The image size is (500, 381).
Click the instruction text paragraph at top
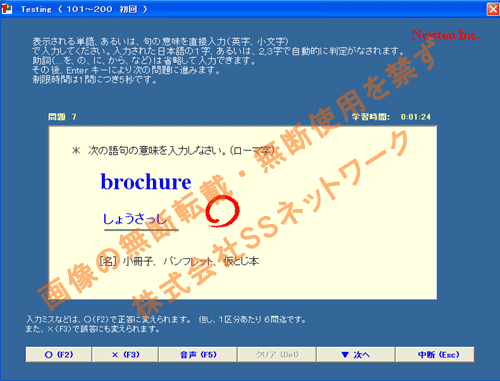(218, 61)
